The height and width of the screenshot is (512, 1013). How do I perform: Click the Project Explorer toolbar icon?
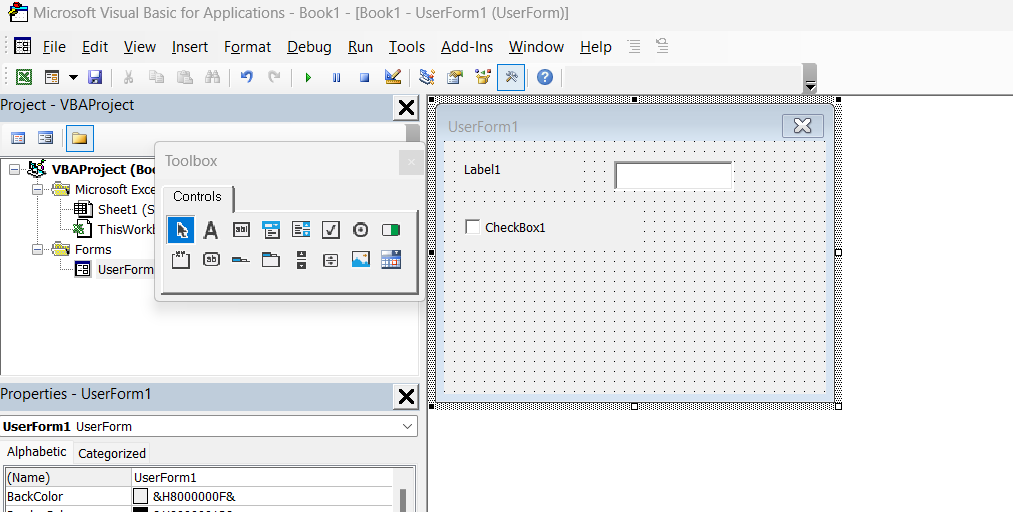[x=426, y=77]
